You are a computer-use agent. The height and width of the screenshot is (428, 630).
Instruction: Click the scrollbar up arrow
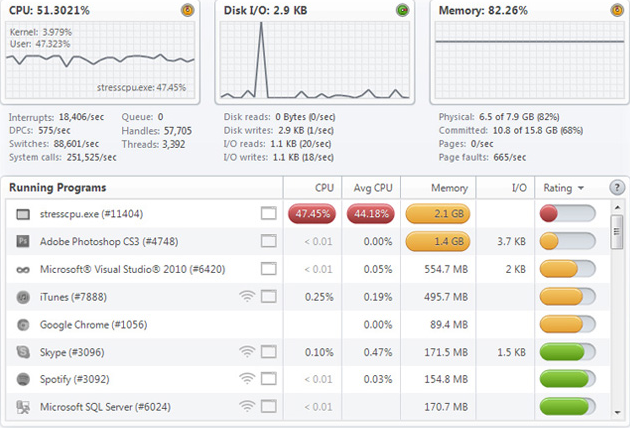(617, 207)
